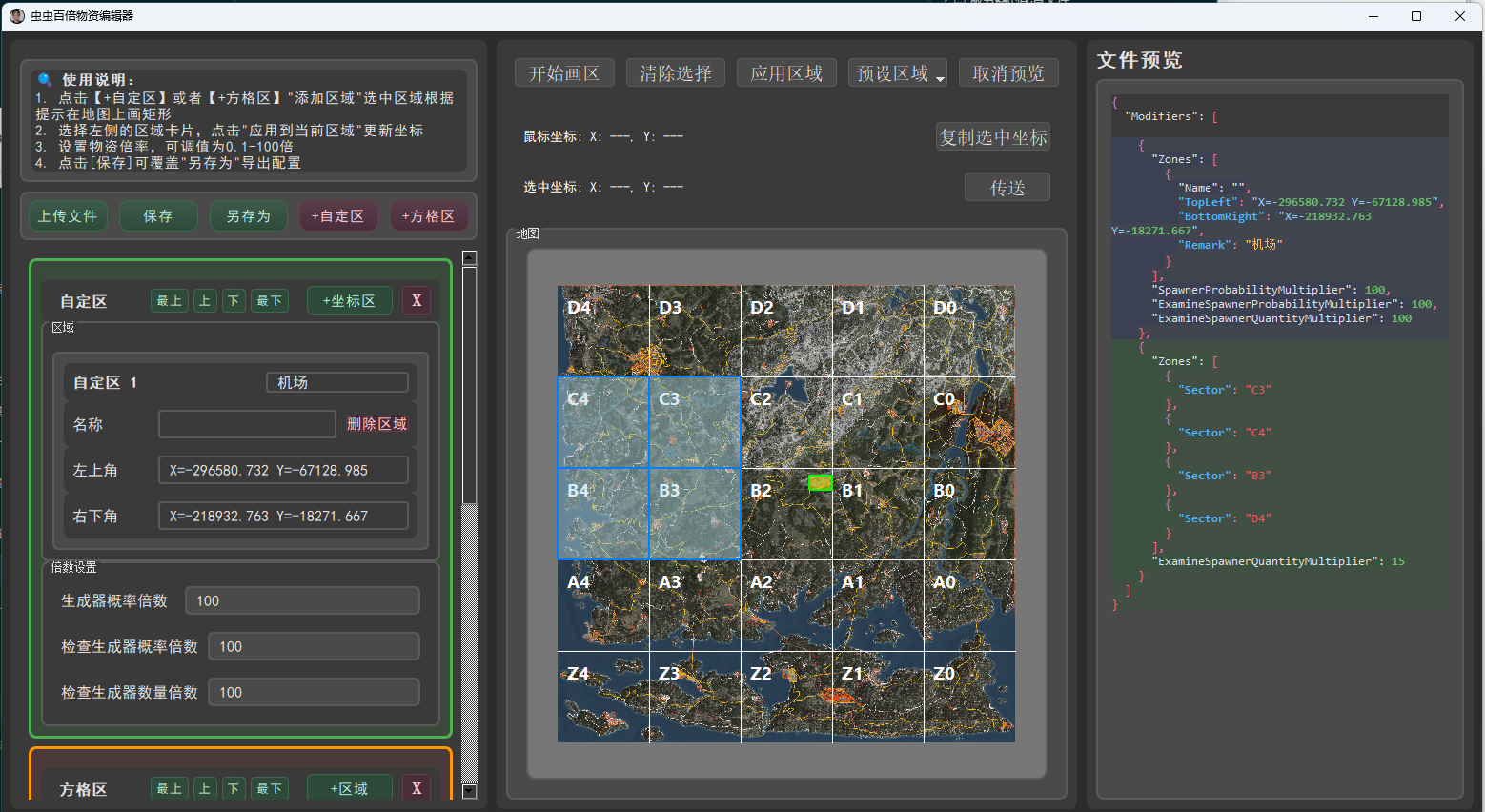Click the bug app icon in title bar

tap(16, 15)
